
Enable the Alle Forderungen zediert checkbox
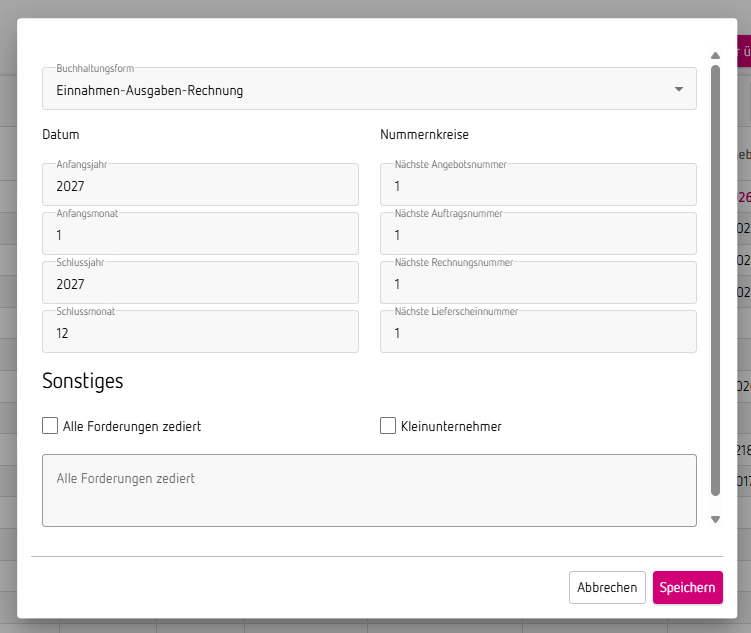50,426
